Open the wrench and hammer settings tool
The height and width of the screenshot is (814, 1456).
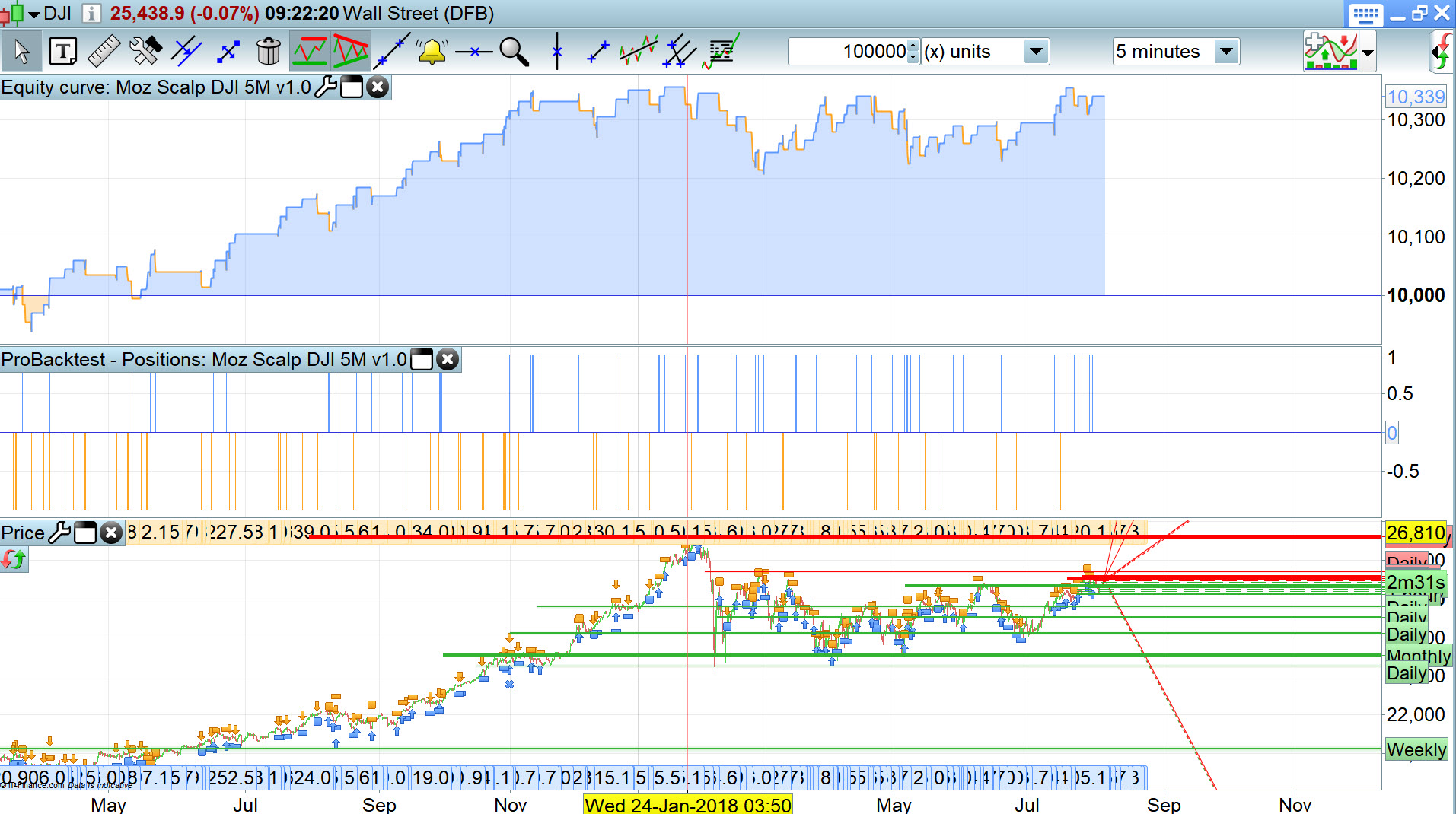tap(145, 52)
